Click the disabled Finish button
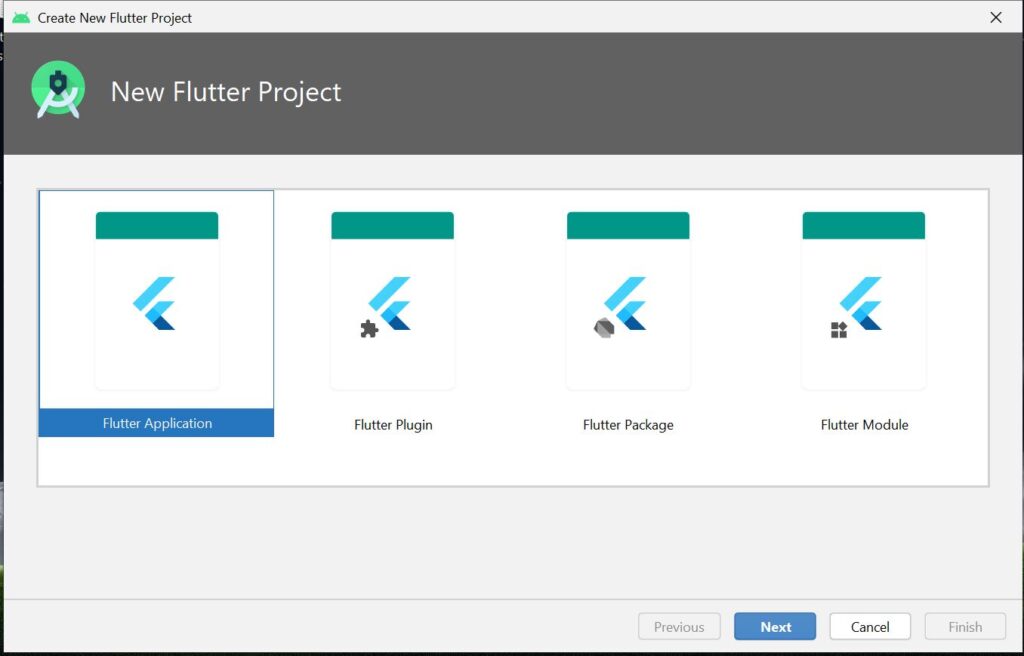The image size is (1024, 656). (x=965, y=627)
